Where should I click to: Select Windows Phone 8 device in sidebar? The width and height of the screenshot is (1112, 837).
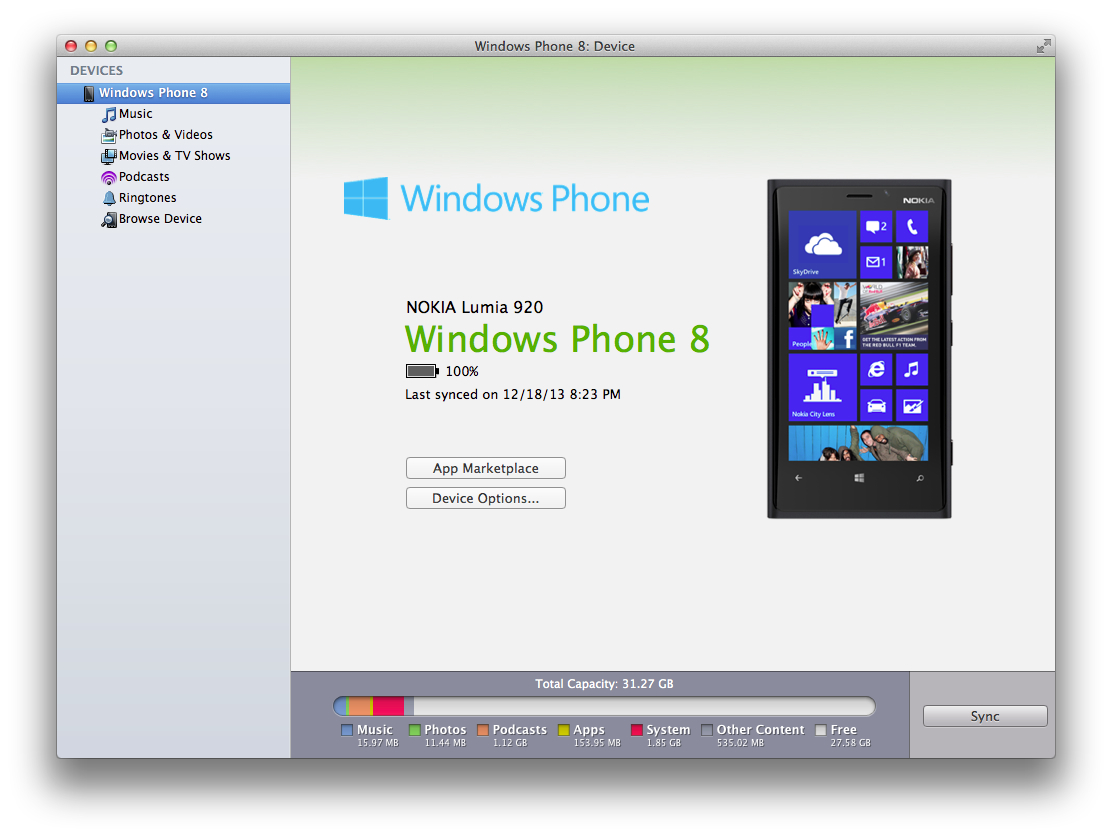tap(153, 93)
